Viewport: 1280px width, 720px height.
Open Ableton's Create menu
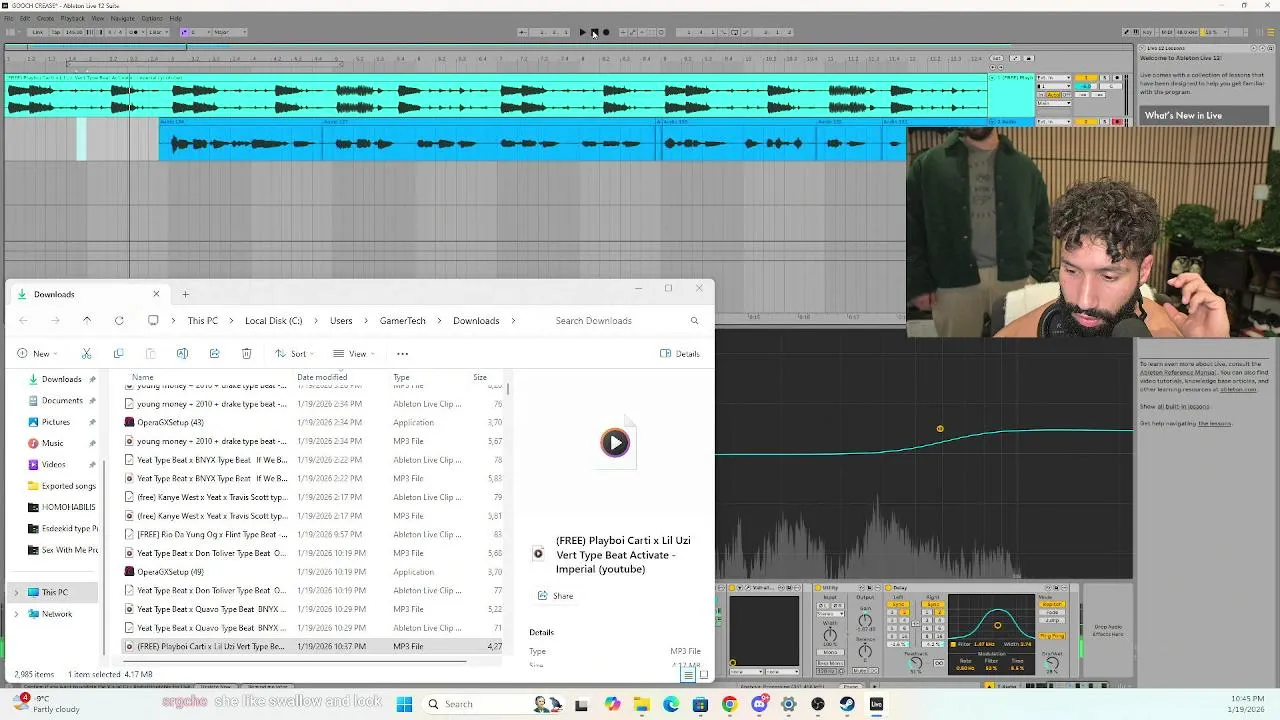45,18
